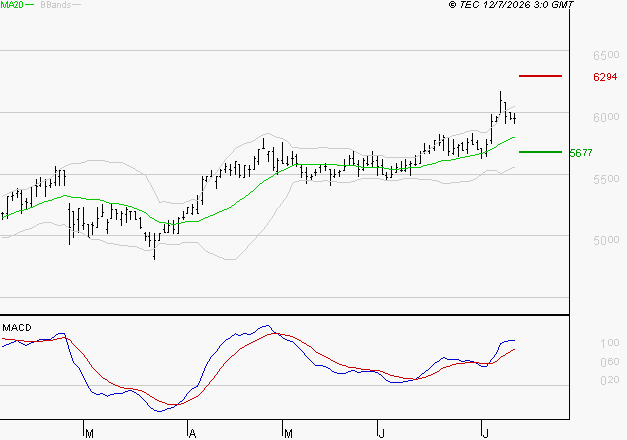This screenshot has width=627, height=440.
Task: Click the MACD 020 scale label
Action: pyautogui.click(x=610, y=380)
